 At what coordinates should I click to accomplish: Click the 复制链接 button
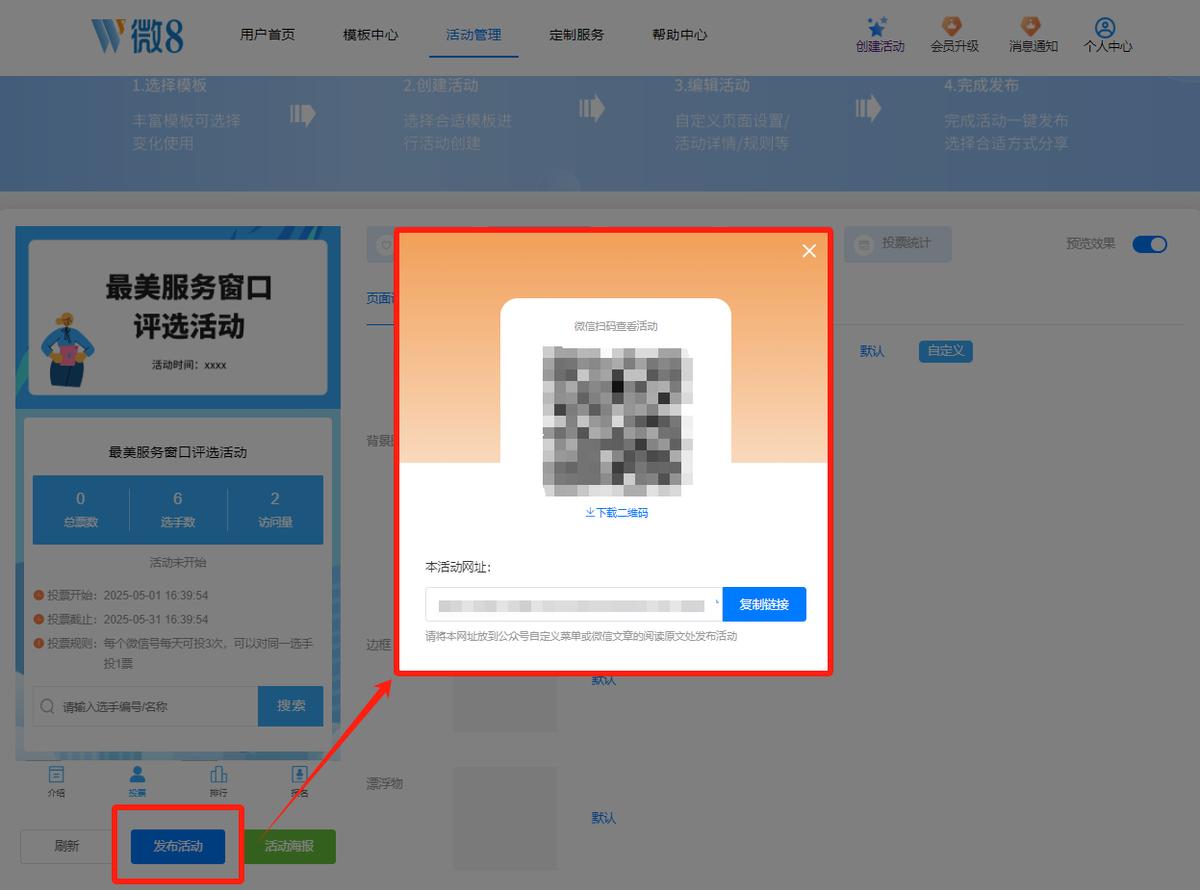(x=764, y=604)
